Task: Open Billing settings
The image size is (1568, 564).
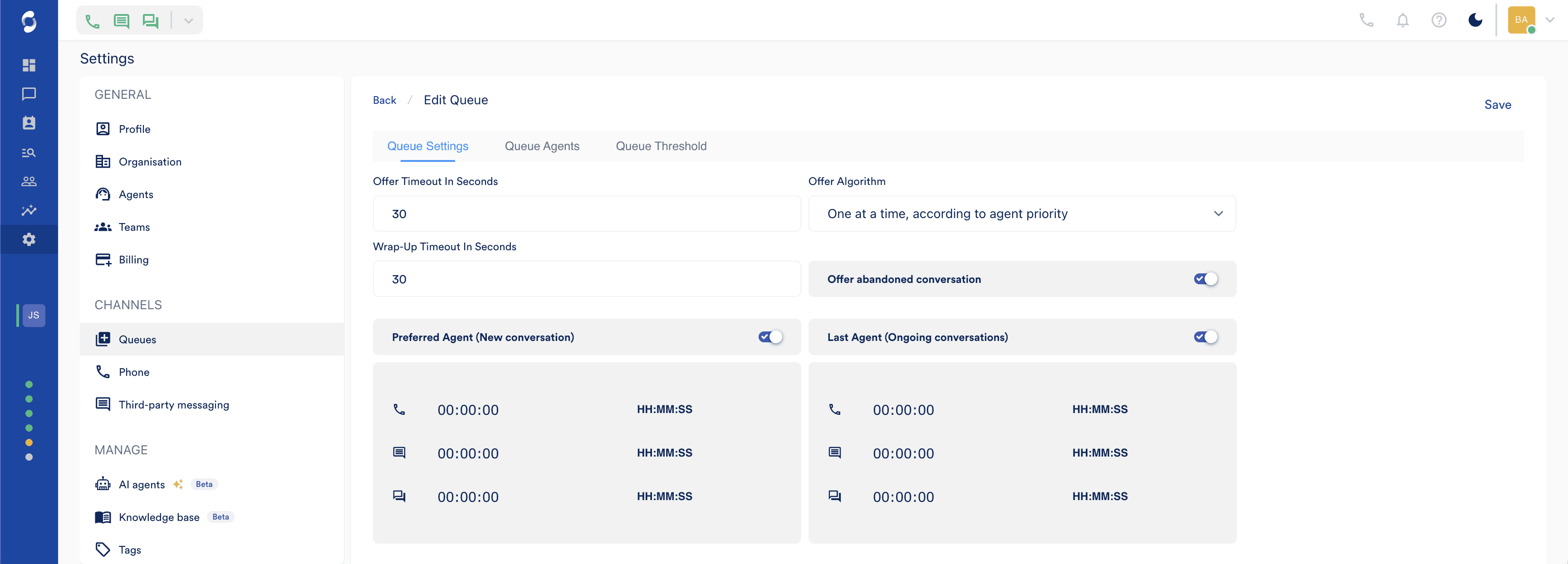Action: (212, 260)
